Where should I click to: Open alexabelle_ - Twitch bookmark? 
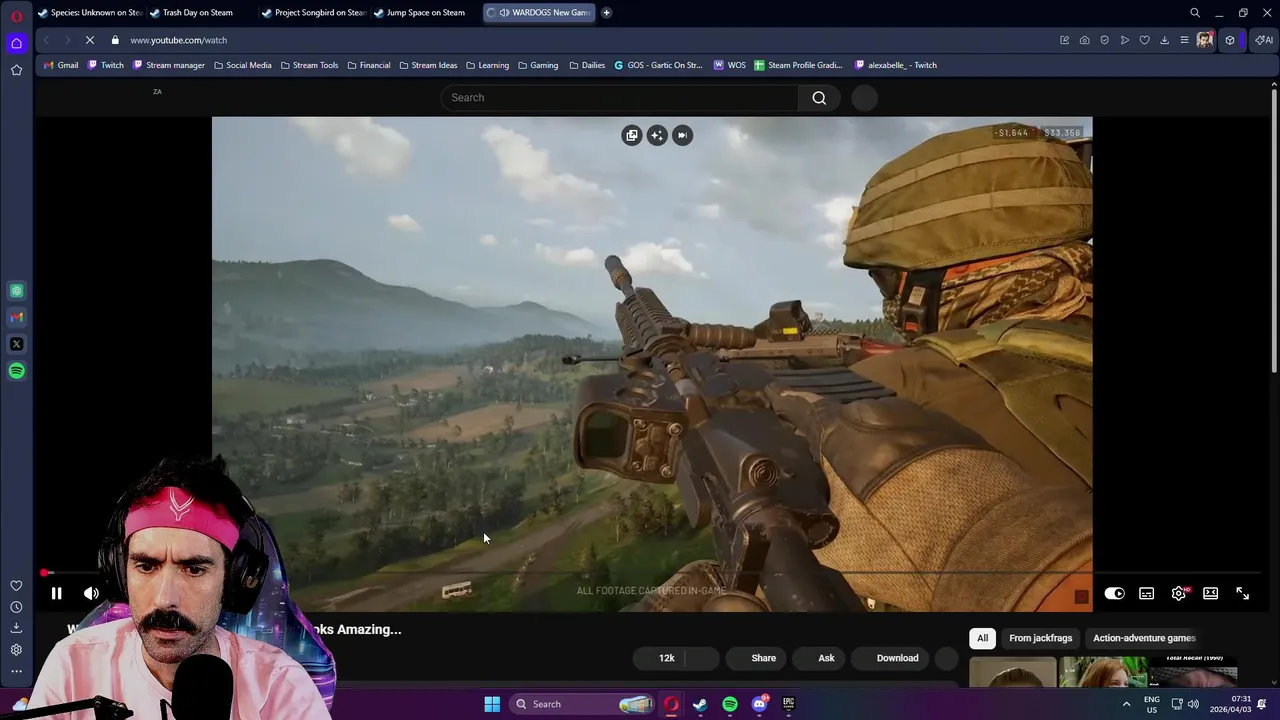[896, 65]
